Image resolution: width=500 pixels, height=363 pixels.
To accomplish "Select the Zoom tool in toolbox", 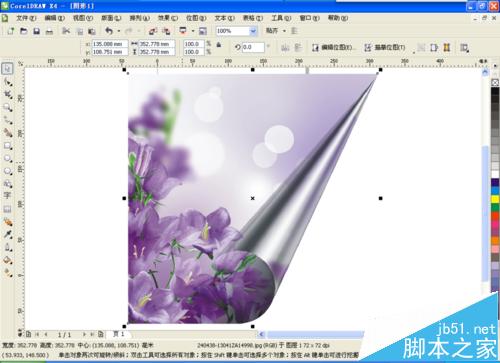I will [x=8, y=107].
